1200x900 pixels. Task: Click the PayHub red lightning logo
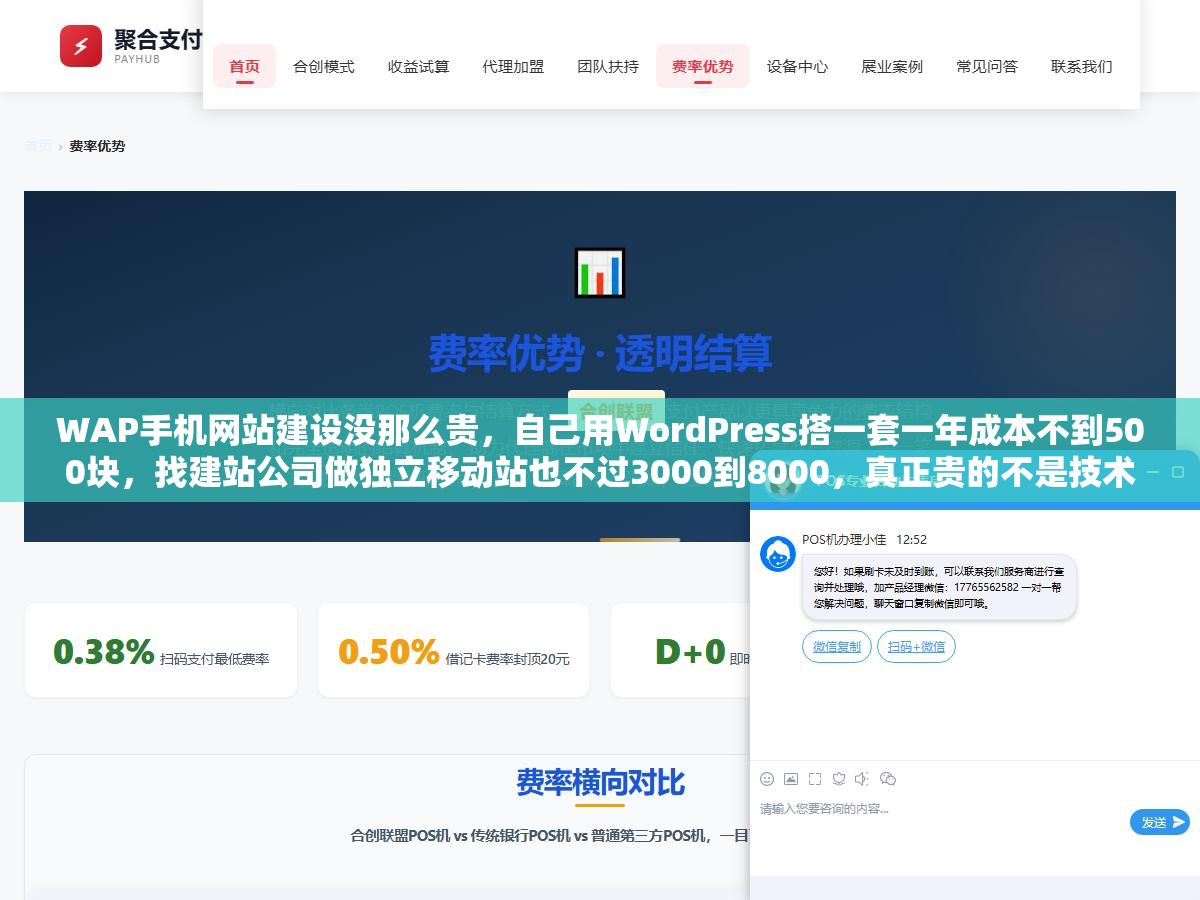point(81,46)
